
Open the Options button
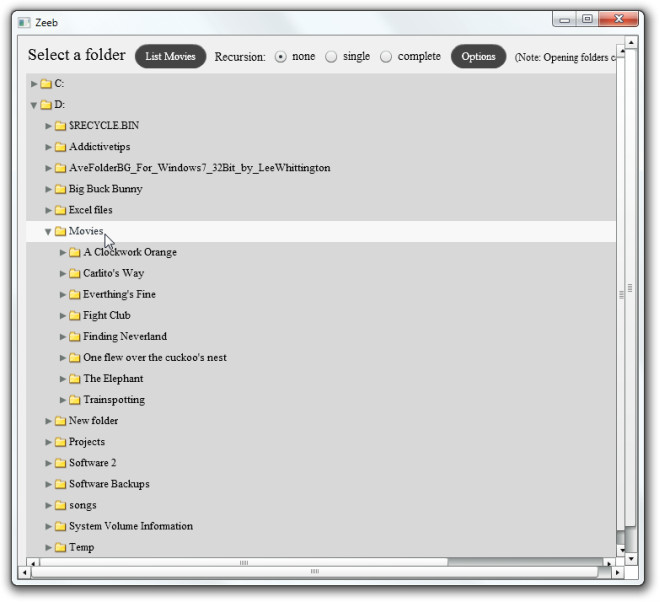[478, 56]
